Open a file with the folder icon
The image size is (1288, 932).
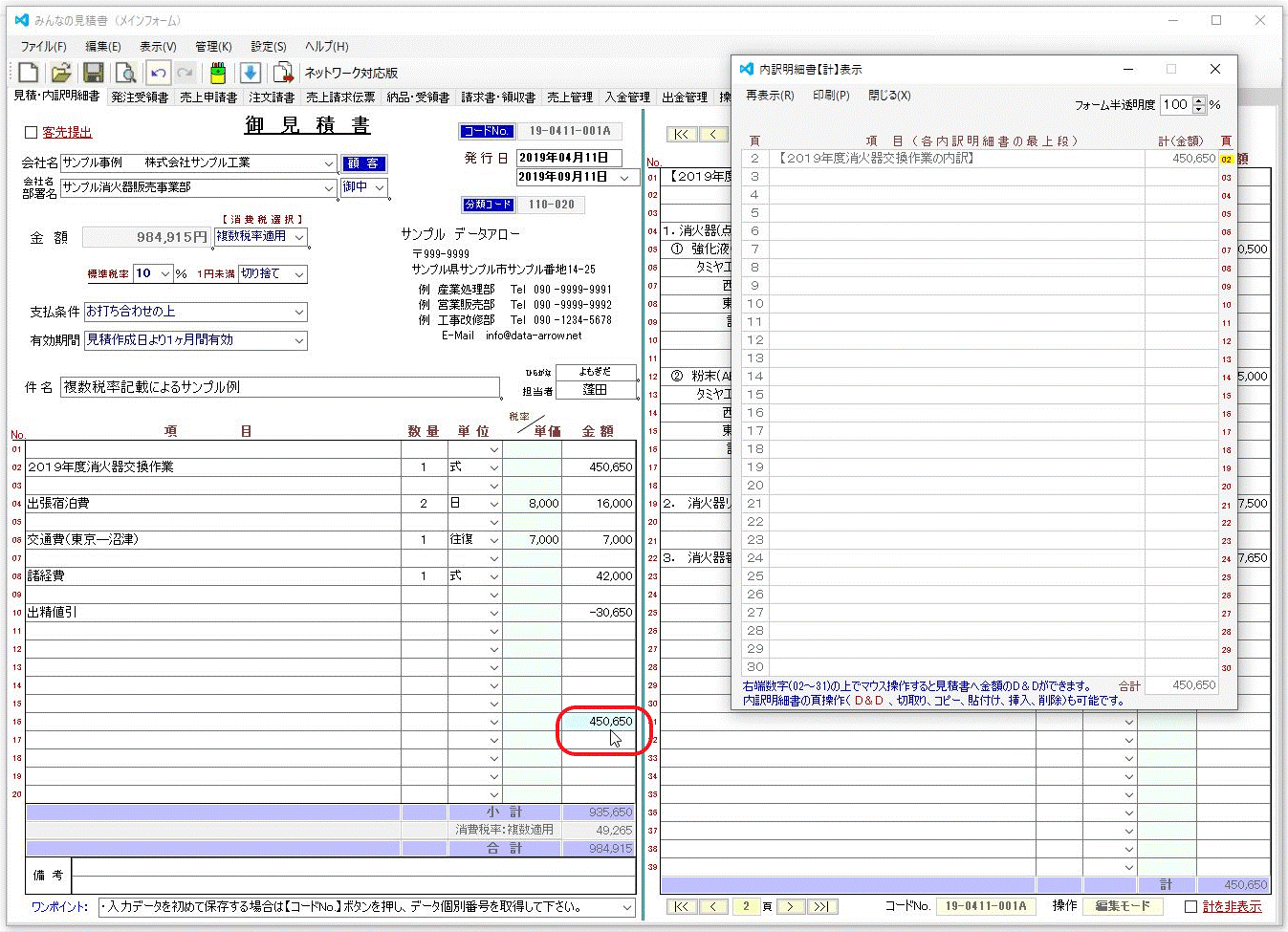click(61, 73)
